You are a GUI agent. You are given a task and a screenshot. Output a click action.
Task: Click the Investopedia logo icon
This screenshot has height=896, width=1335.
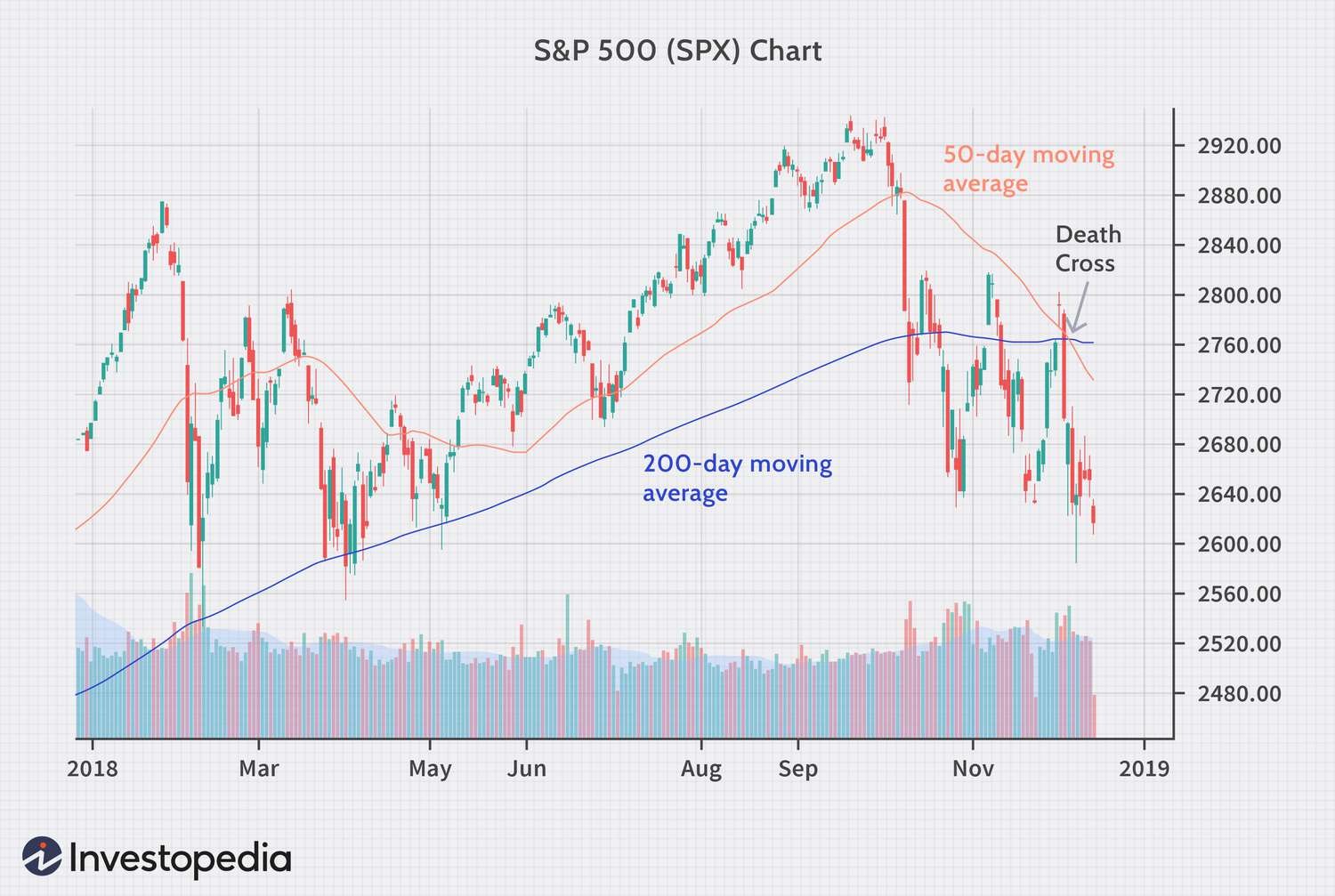[x=42, y=857]
